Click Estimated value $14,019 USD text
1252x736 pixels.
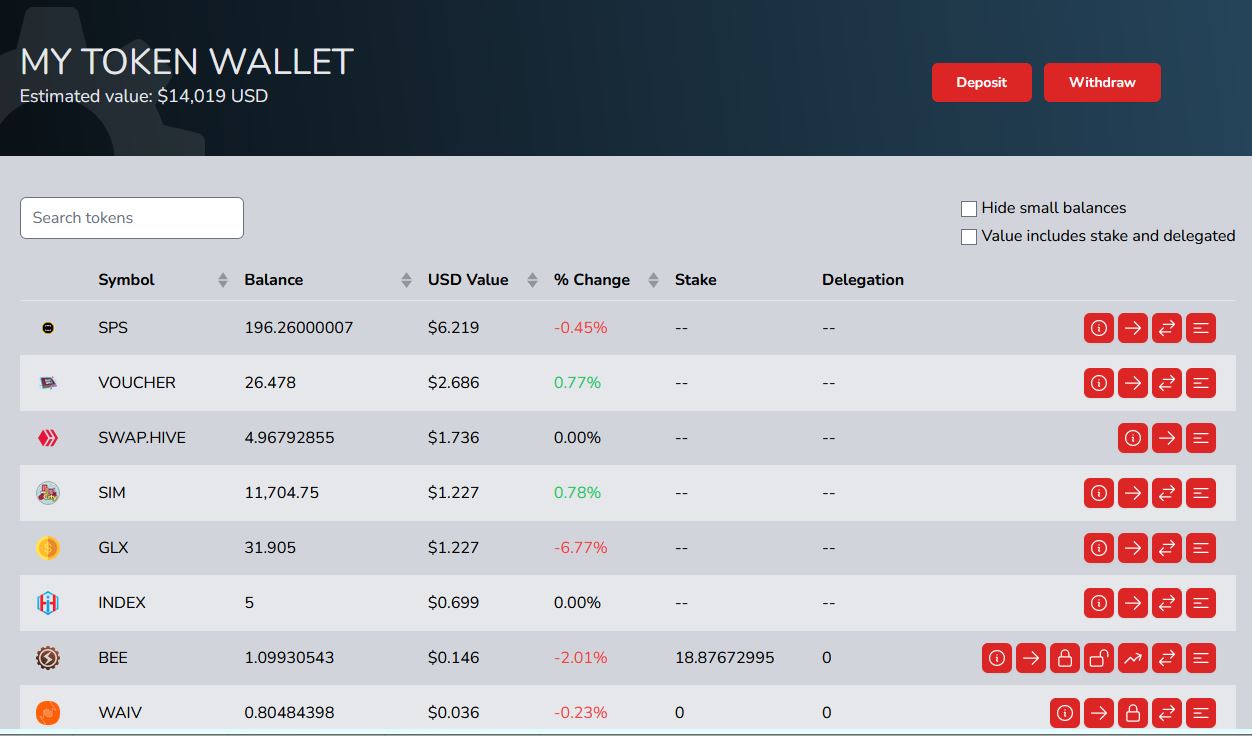point(144,97)
